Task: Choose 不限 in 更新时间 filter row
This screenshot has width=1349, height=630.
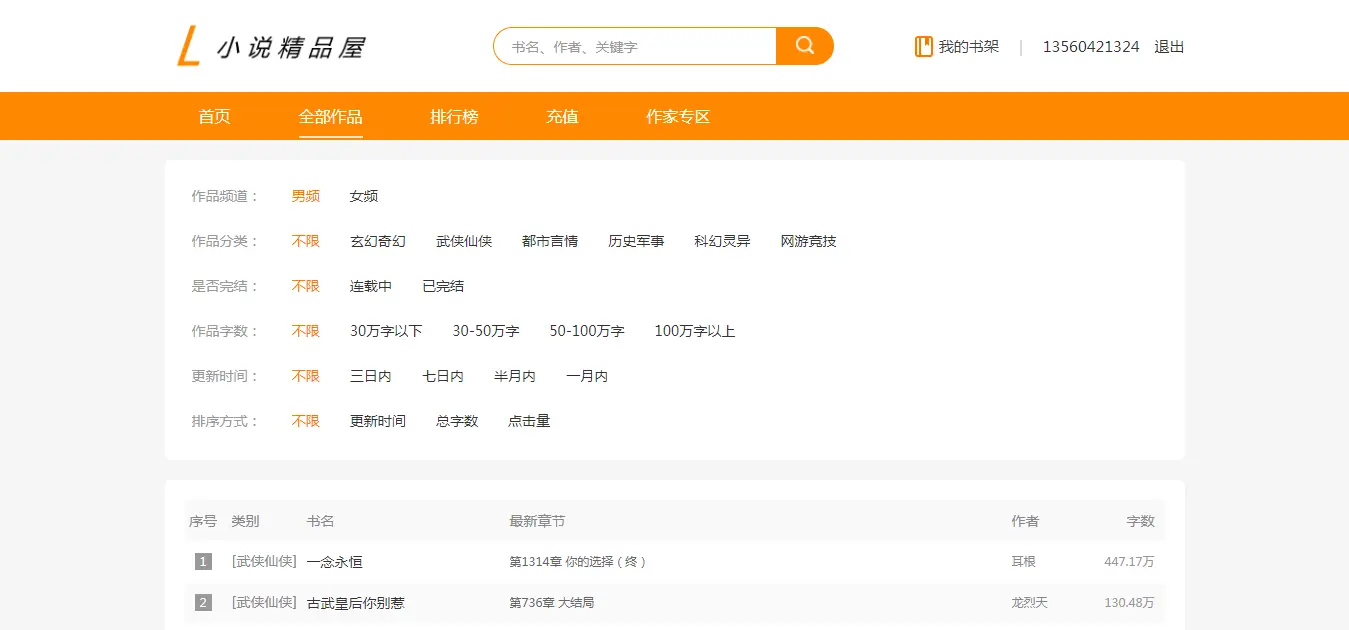Action: (x=306, y=376)
